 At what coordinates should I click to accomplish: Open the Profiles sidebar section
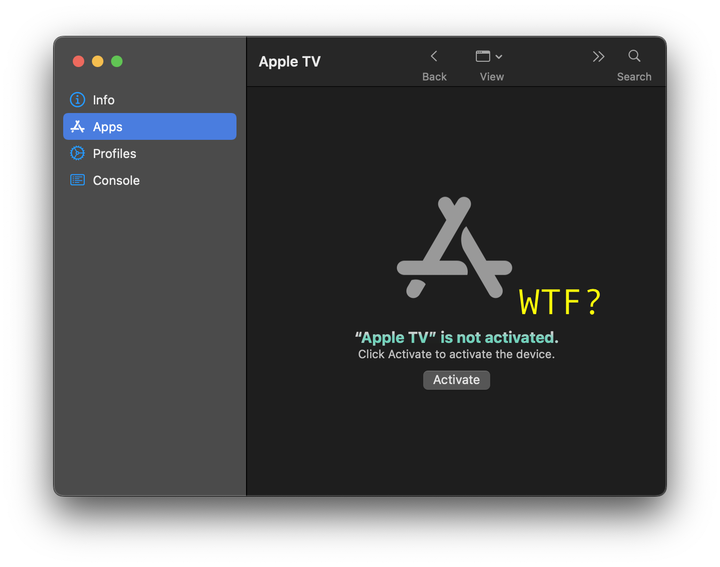(150, 153)
